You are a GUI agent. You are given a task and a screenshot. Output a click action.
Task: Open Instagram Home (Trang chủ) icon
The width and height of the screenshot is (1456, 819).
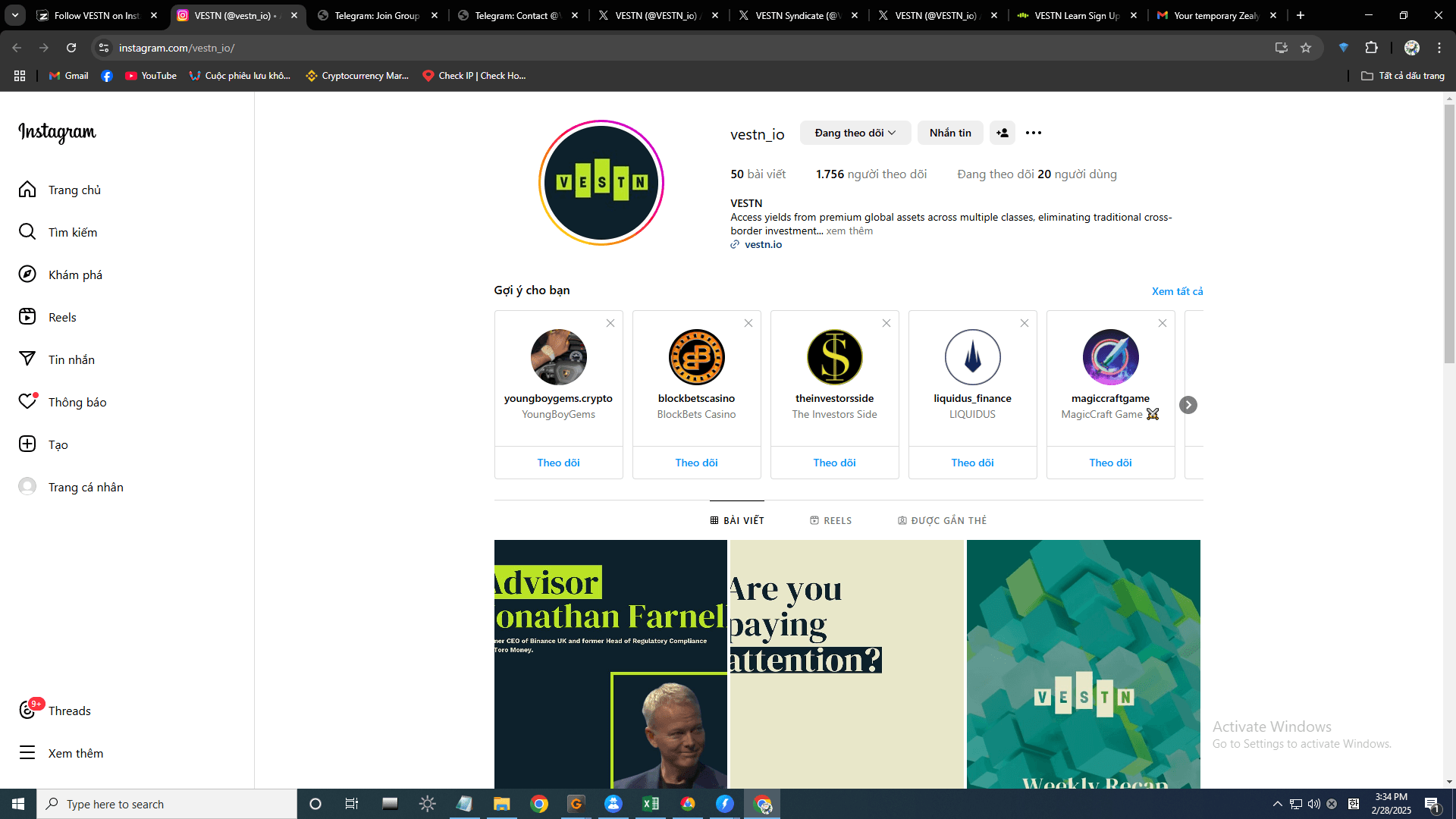point(27,190)
